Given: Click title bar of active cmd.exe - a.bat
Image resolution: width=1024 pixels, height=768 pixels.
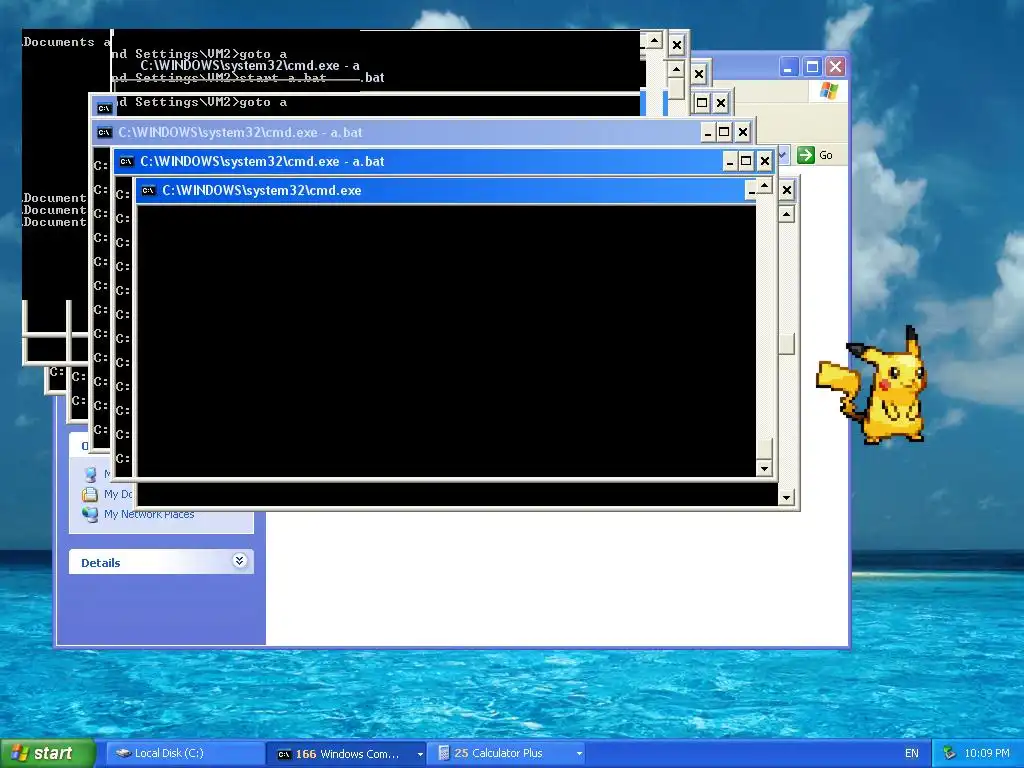Looking at the screenshot, I should pyautogui.click(x=444, y=161).
